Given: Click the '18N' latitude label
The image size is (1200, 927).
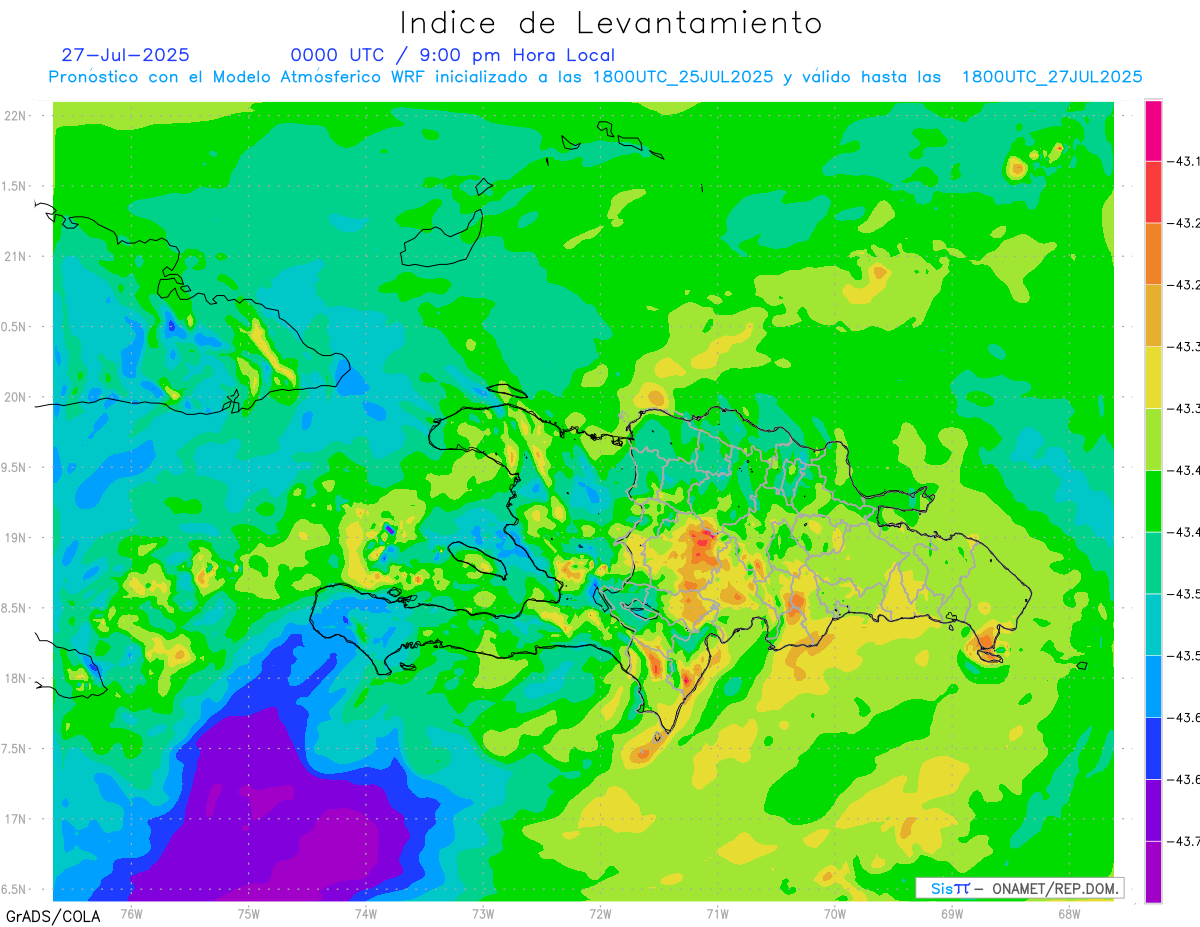Looking at the screenshot, I should (15, 679).
